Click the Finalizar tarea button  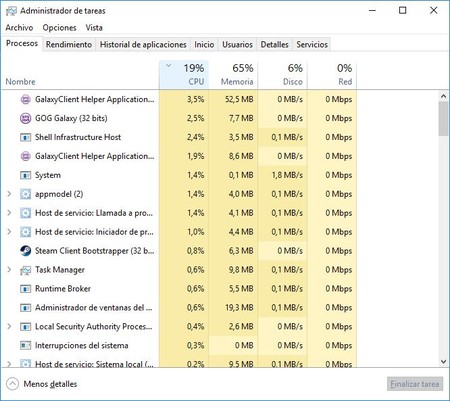pos(415,384)
